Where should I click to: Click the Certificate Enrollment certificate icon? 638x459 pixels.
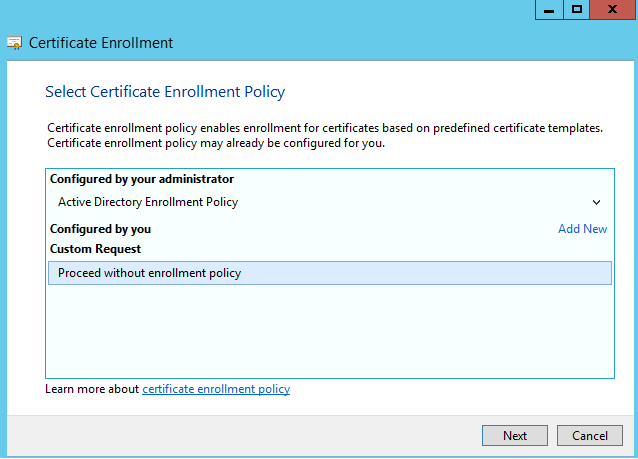(x=15, y=43)
